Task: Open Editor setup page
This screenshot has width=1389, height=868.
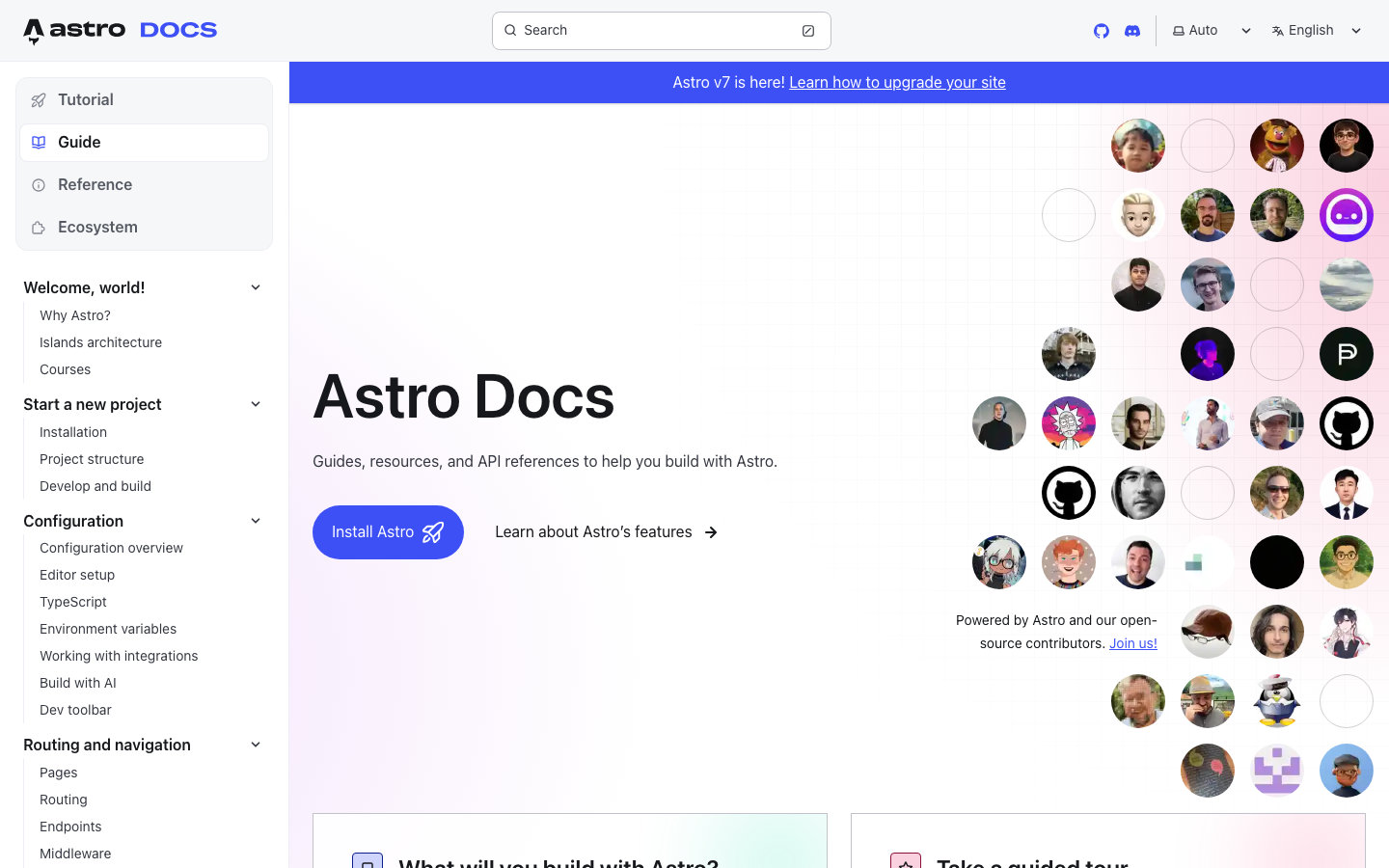Action: (x=77, y=575)
